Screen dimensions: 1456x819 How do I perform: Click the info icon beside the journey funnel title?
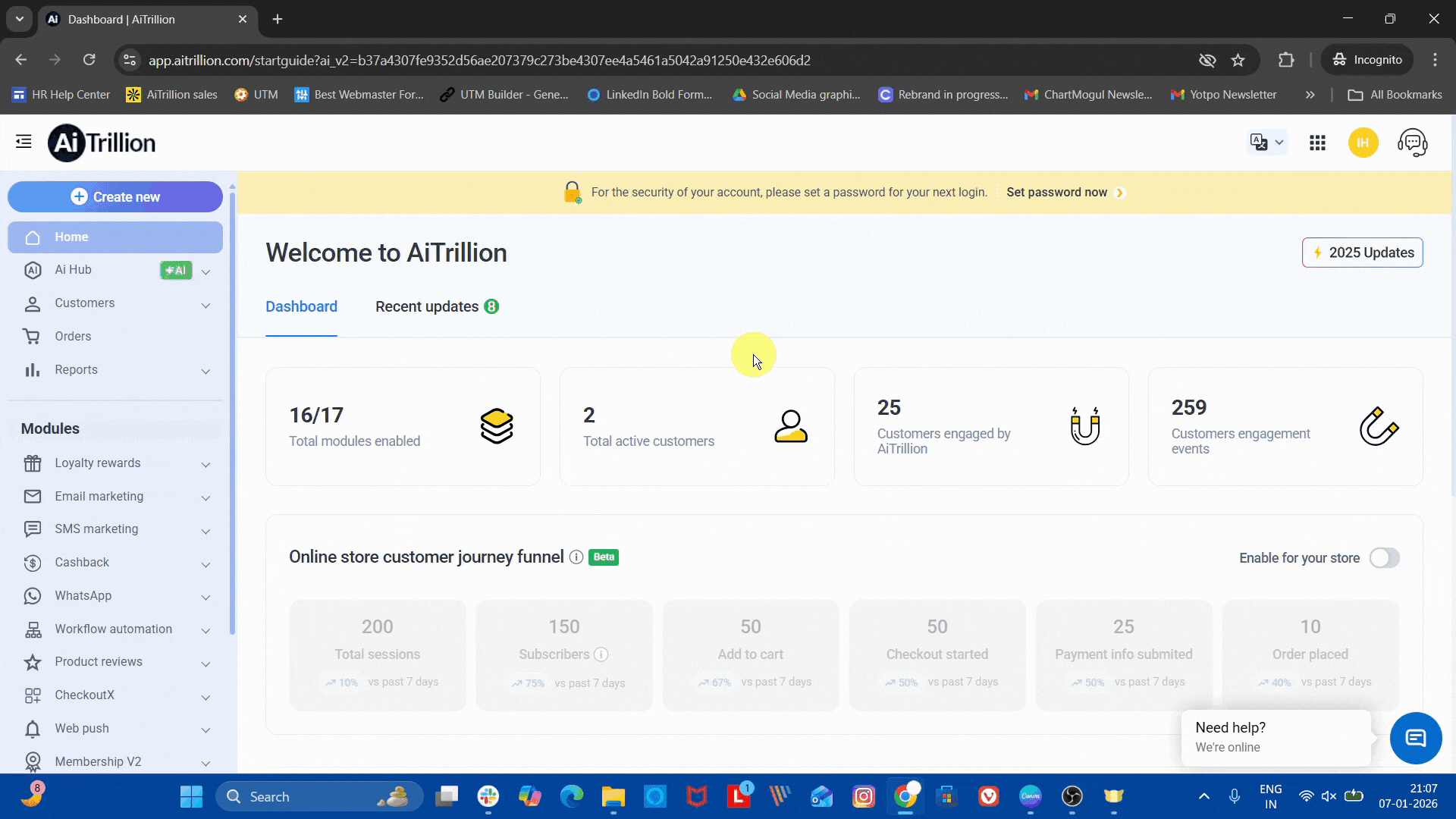click(576, 557)
